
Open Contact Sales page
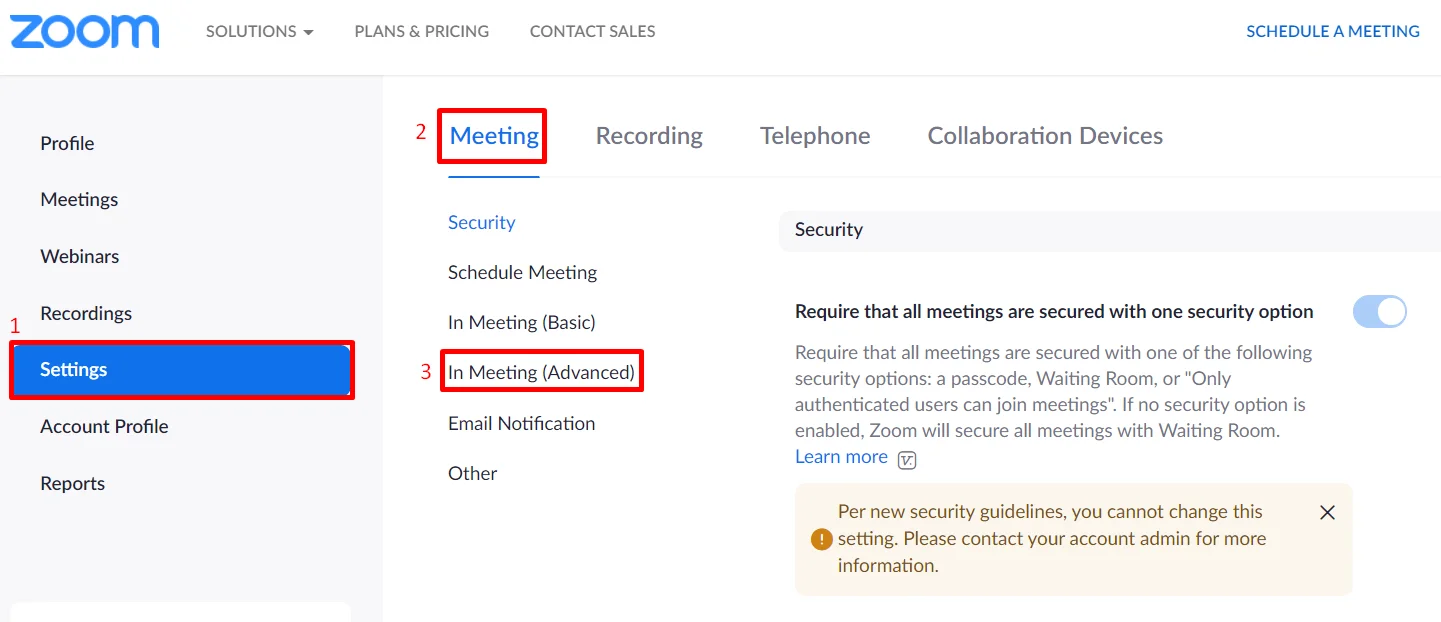point(593,31)
